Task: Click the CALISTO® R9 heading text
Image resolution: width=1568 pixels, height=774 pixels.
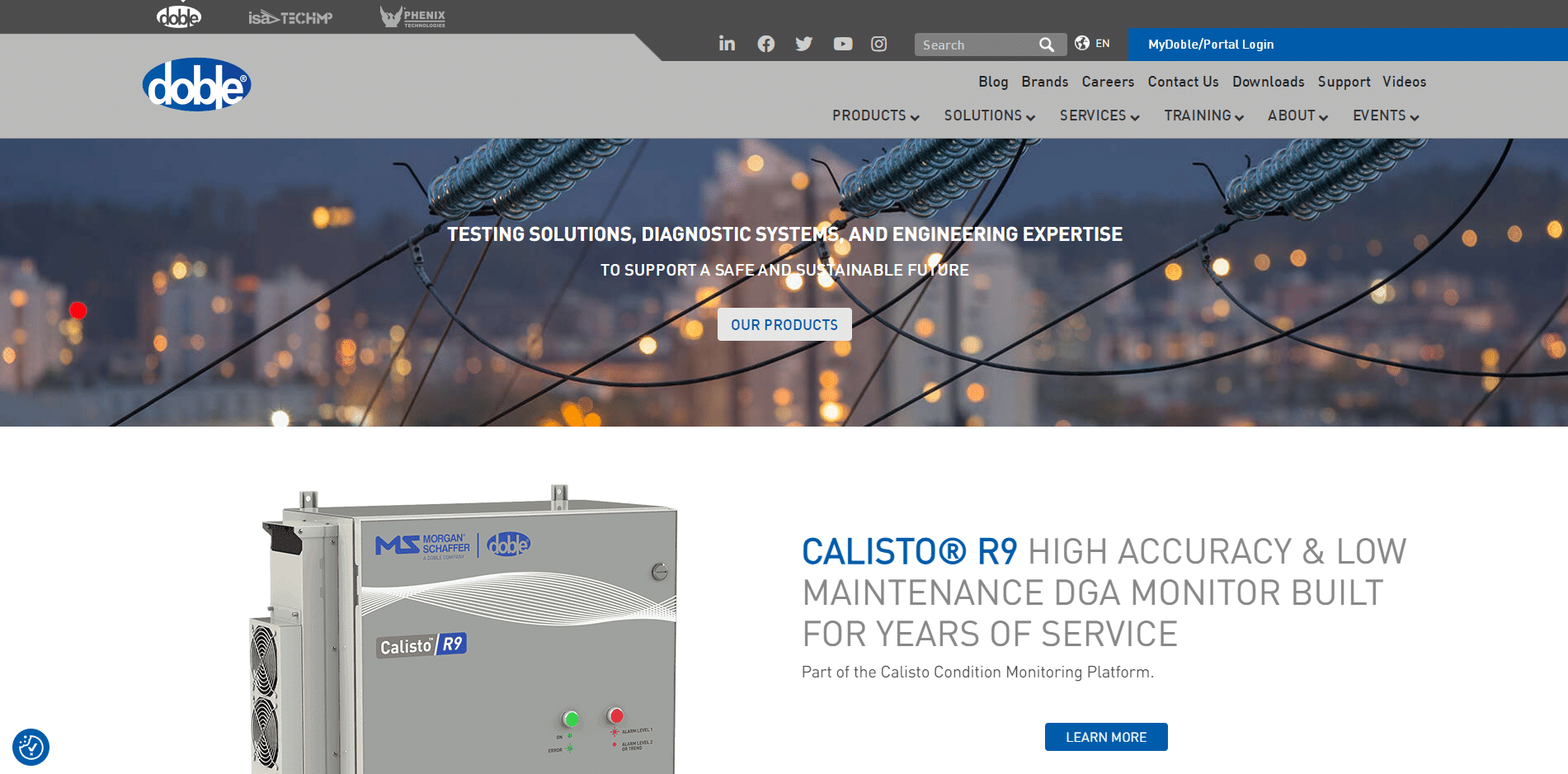Action: point(910,551)
